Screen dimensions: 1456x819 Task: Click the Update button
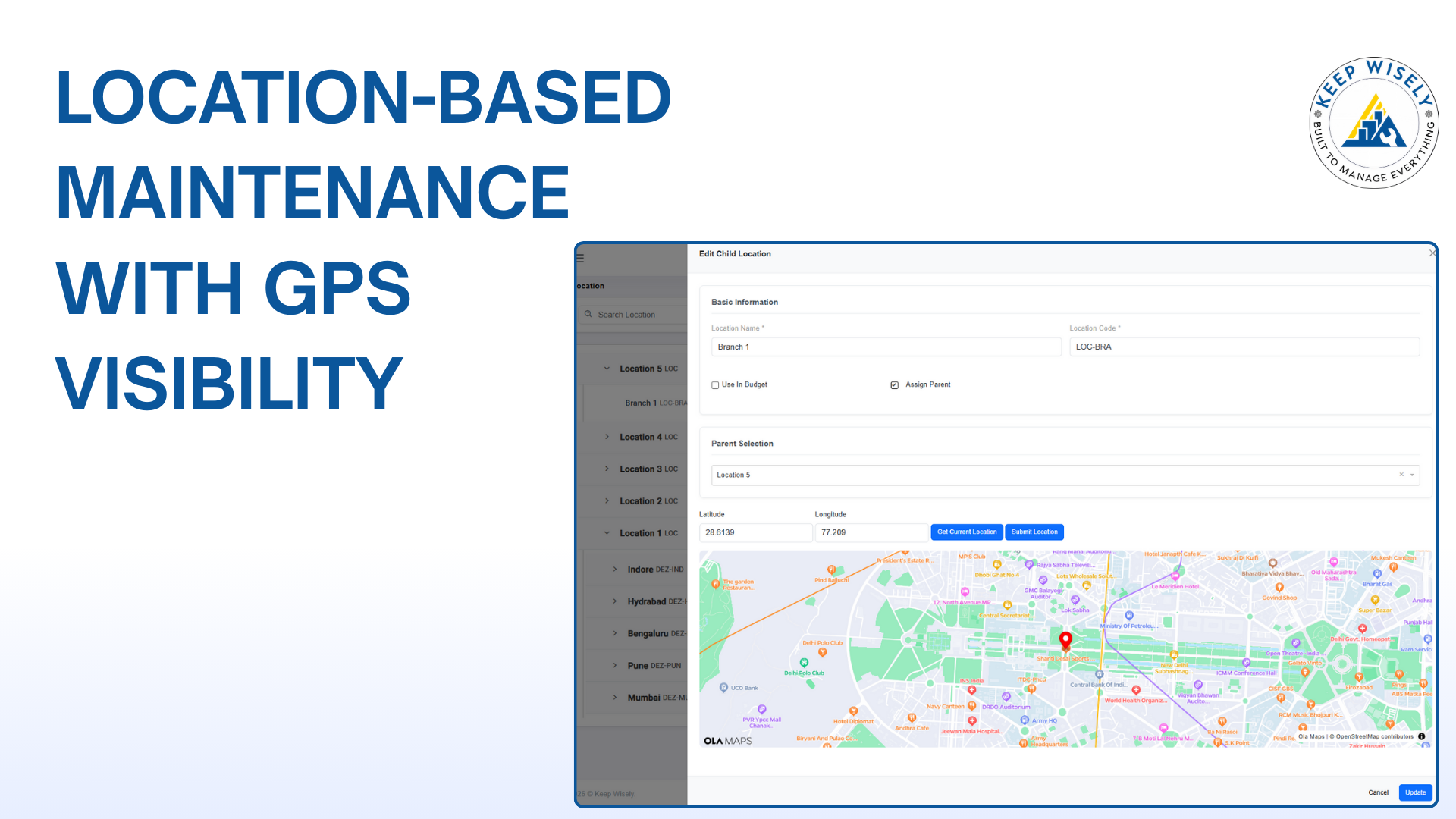coord(1415,792)
